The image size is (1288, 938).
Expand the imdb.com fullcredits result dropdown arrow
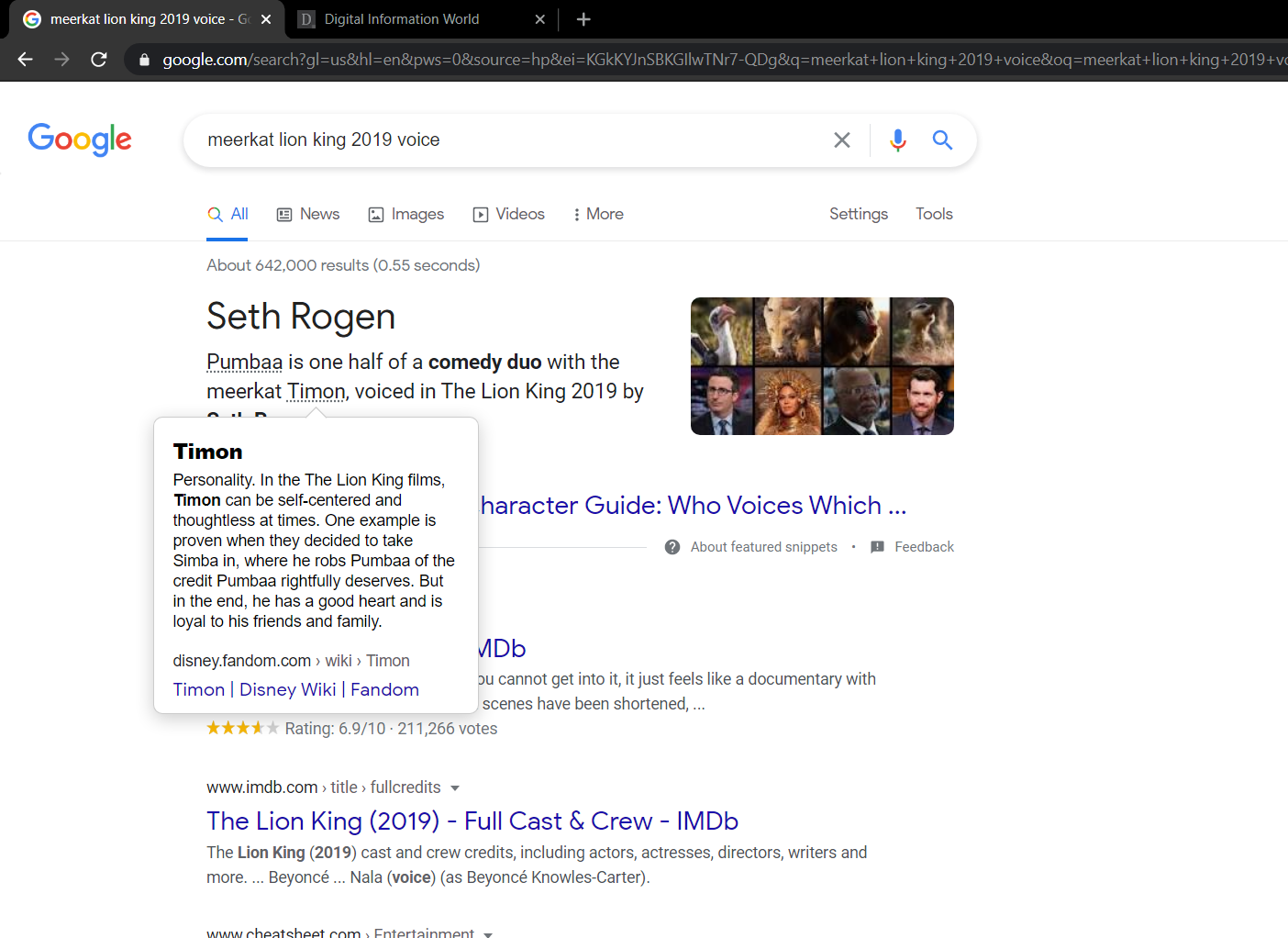455,788
